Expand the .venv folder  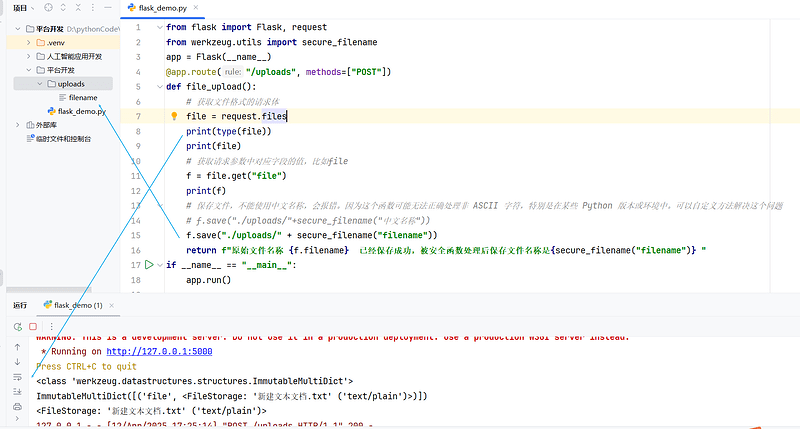[28, 43]
